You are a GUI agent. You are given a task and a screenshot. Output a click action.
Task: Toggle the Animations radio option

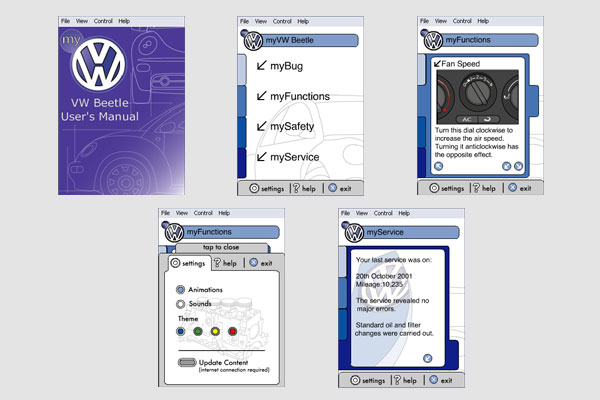(x=181, y=290)
